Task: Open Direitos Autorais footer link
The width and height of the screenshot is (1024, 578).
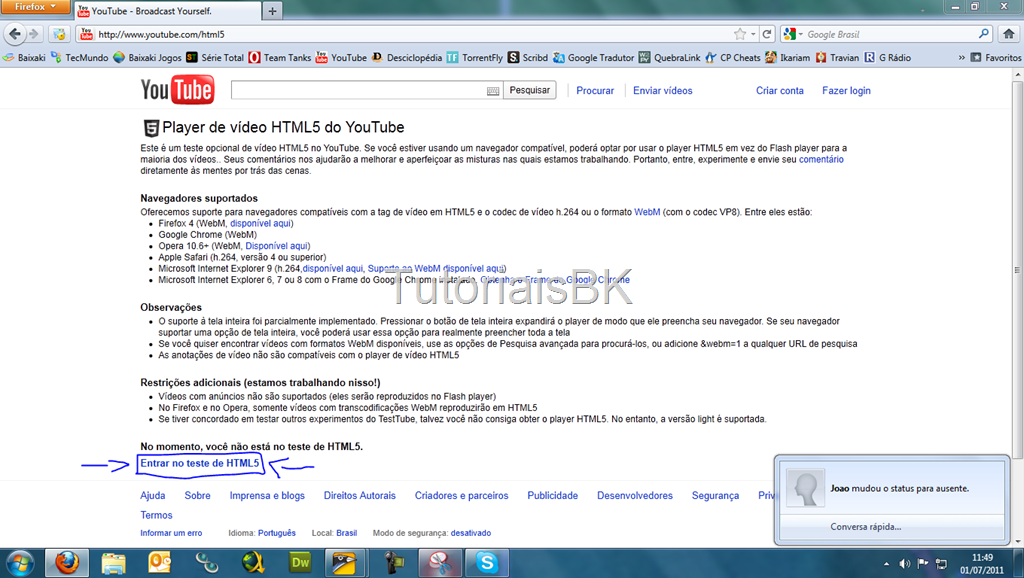Action: [359, 496]
